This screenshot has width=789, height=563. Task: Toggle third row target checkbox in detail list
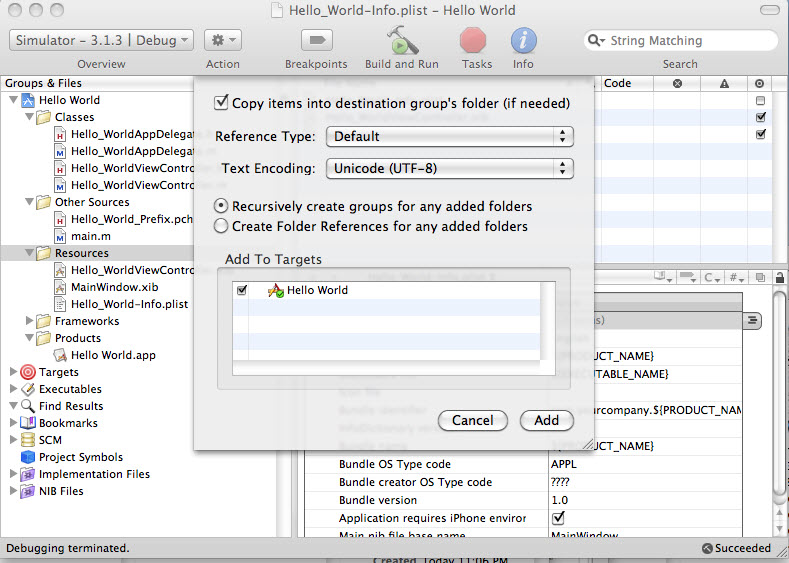click(761, 134)
